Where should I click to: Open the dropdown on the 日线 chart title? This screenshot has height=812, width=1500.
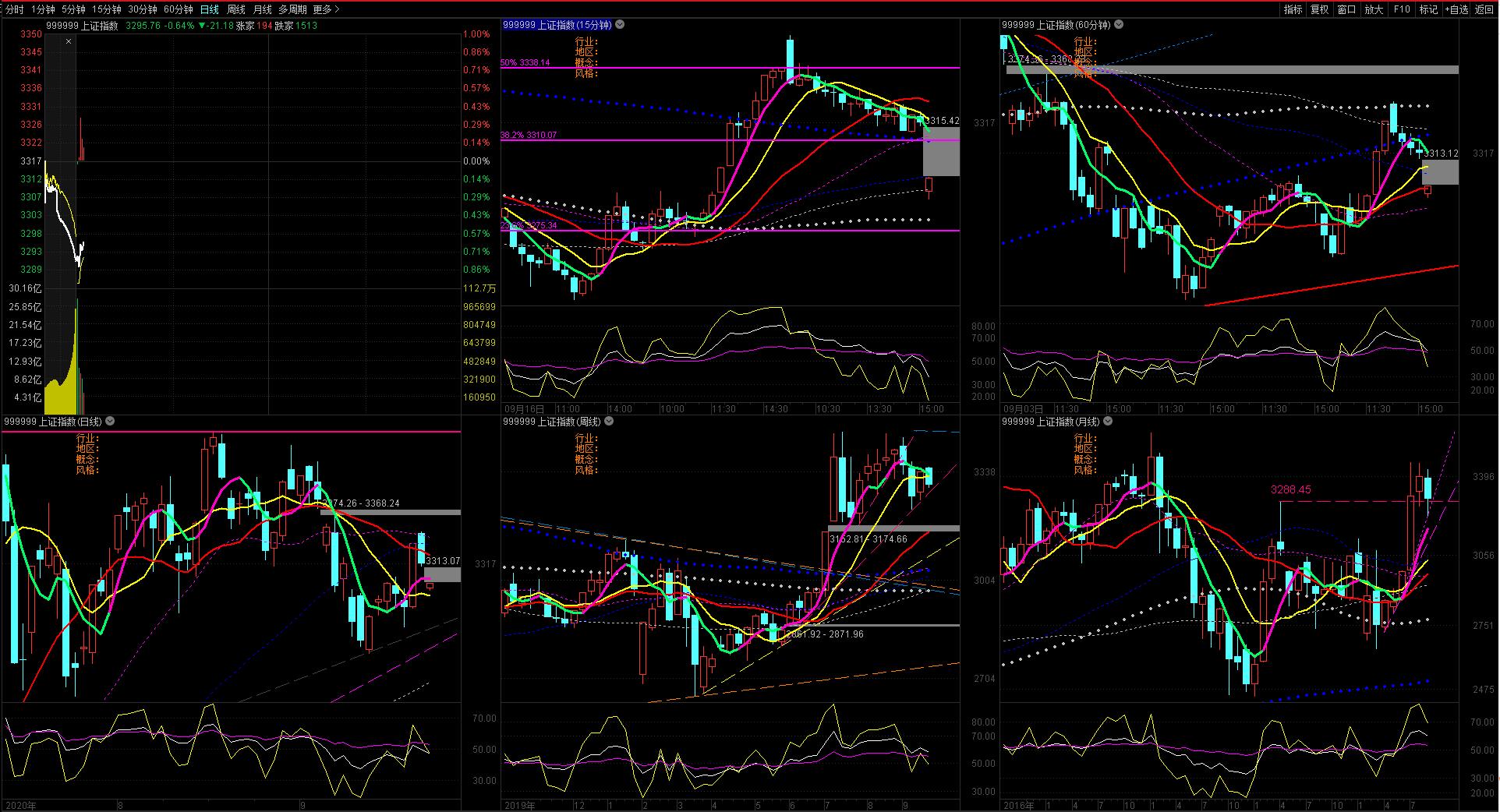click(x=110, y=422)
